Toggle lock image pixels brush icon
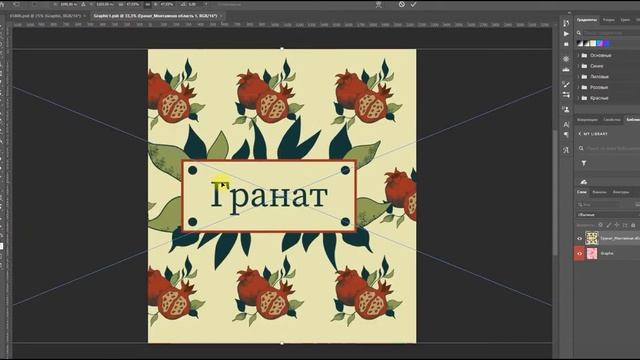This screenshot has height=360, width=640. click(x=609, y=225)
